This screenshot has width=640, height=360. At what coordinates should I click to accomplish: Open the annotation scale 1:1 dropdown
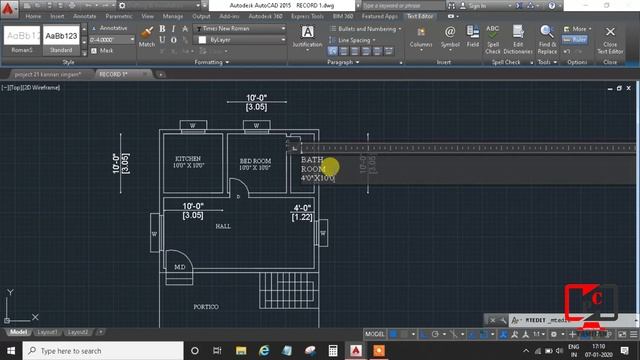pyautogui.click(x=539, y=334)
